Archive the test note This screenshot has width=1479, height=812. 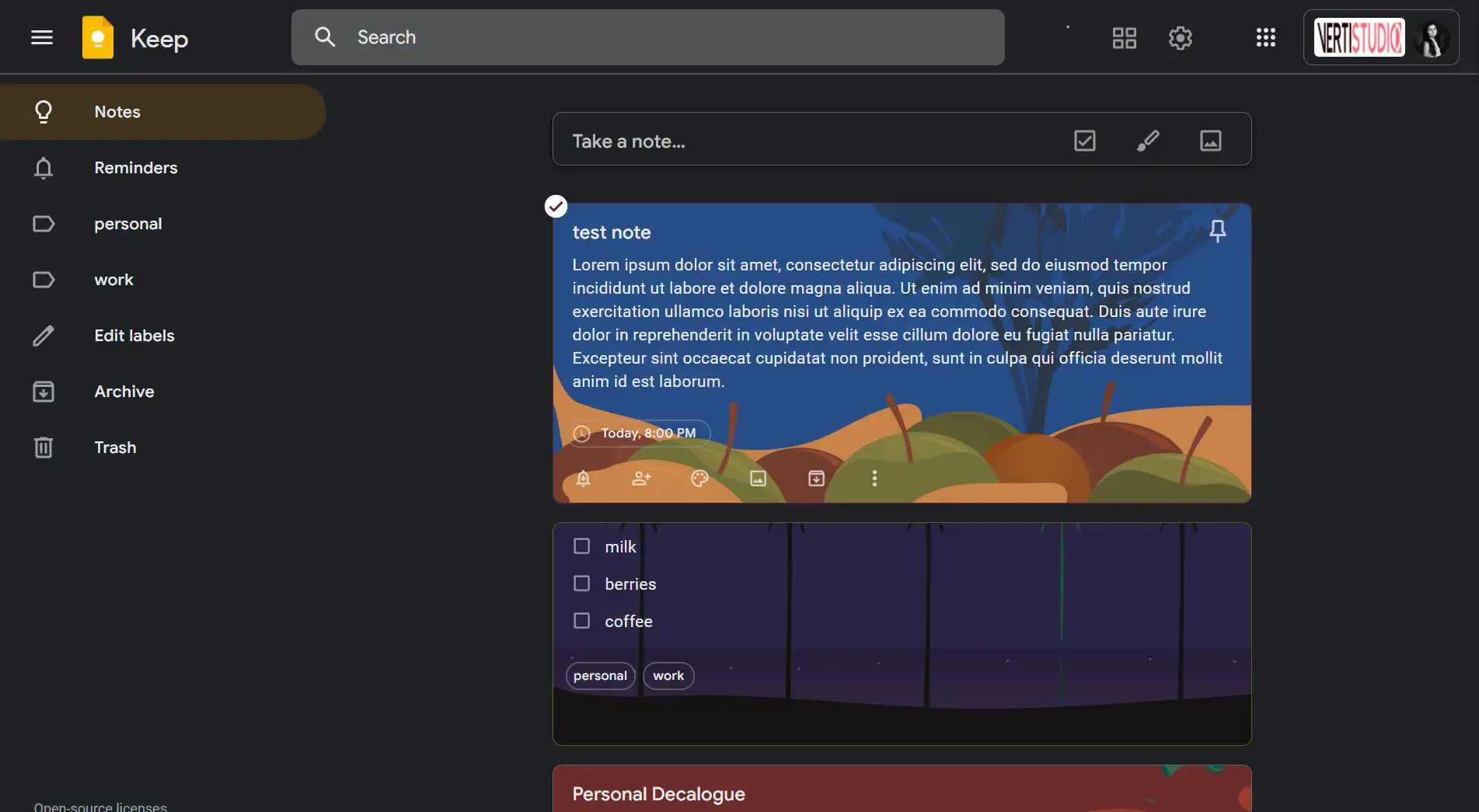pyautogui.click(x=816, y=478)
